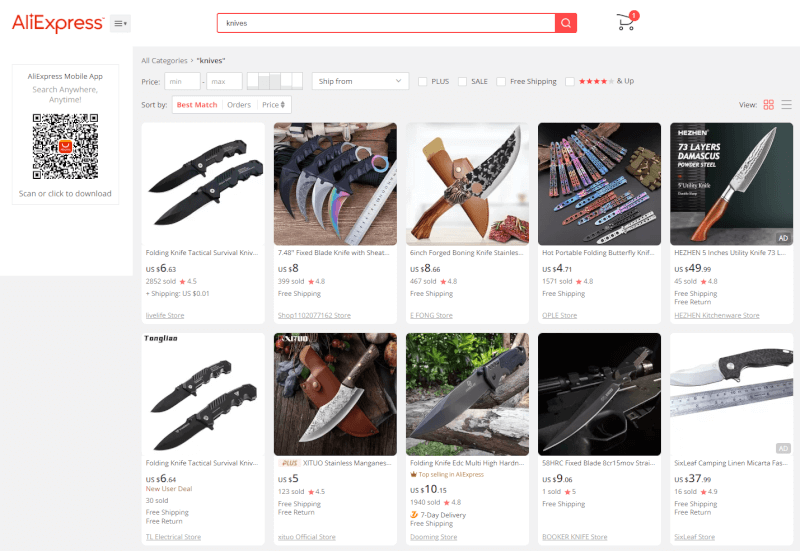
Task: Click the 2852 sold count
Action: click(161, 281)
